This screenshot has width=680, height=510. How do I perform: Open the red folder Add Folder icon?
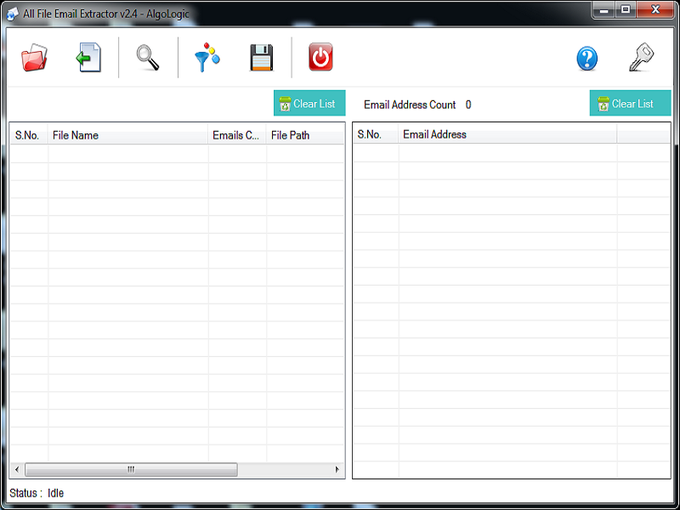click(x=34, y=58)
